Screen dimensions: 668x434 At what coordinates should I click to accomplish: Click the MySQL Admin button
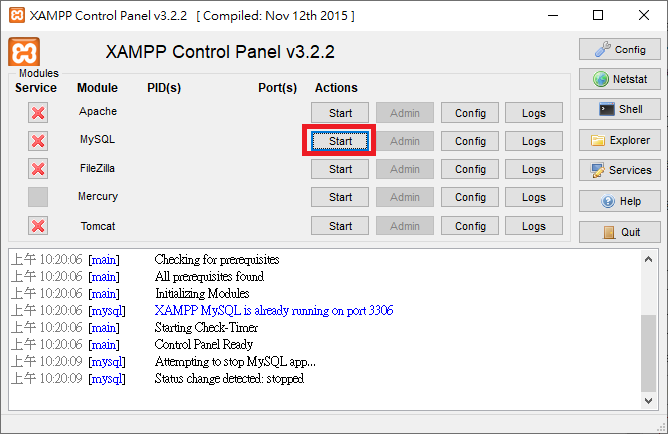[405, 141]
